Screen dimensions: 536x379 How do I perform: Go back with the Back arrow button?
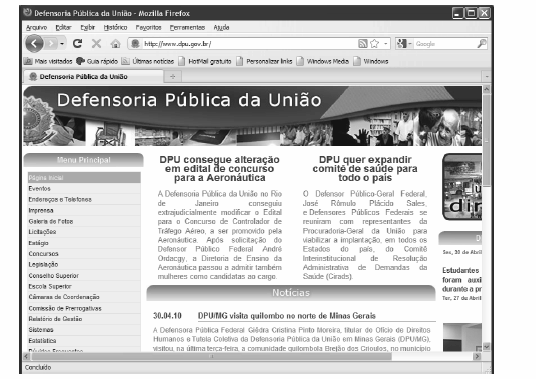click(x=34, y=43)
